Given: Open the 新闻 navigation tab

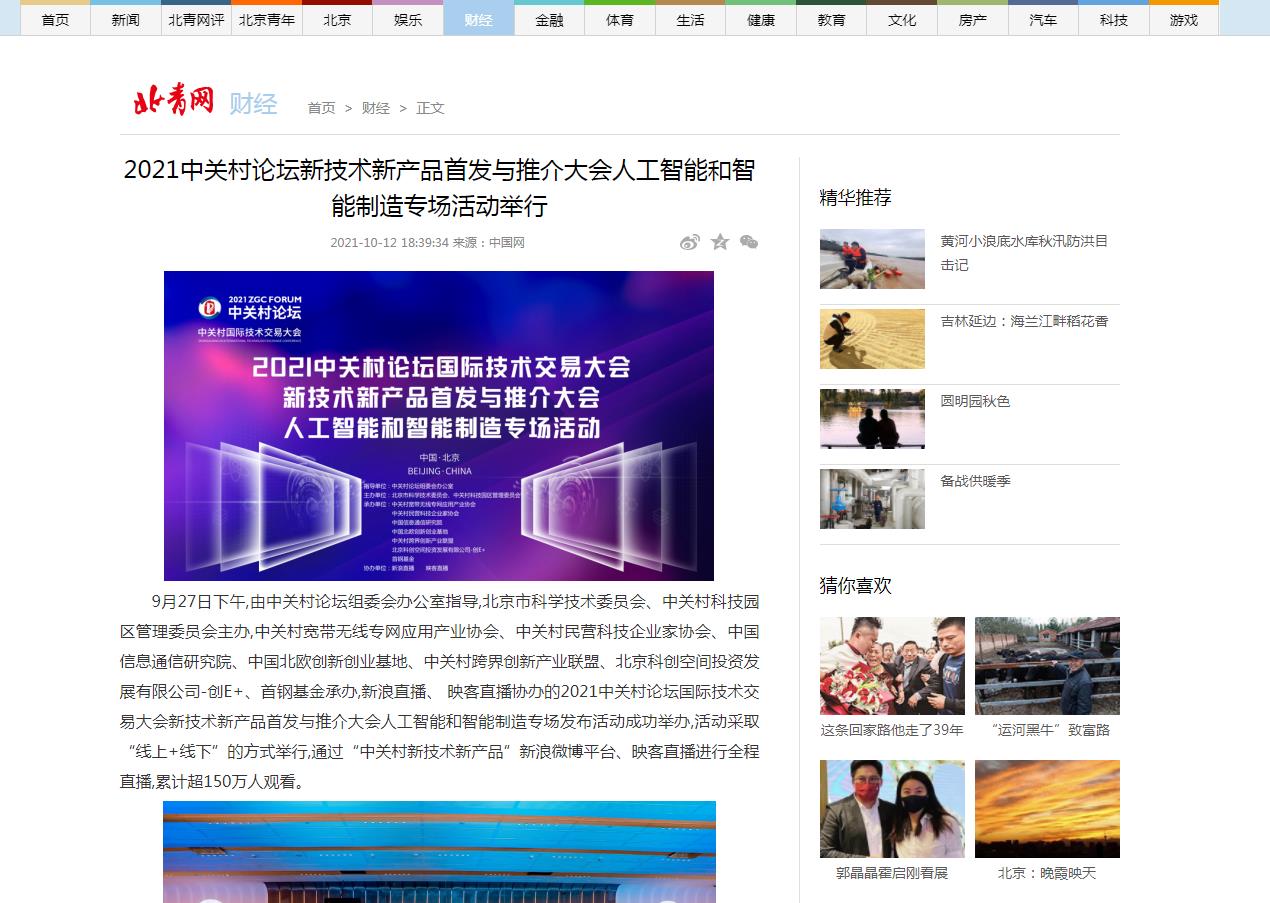Looking at the screenshot, I should tap(126, 20).
